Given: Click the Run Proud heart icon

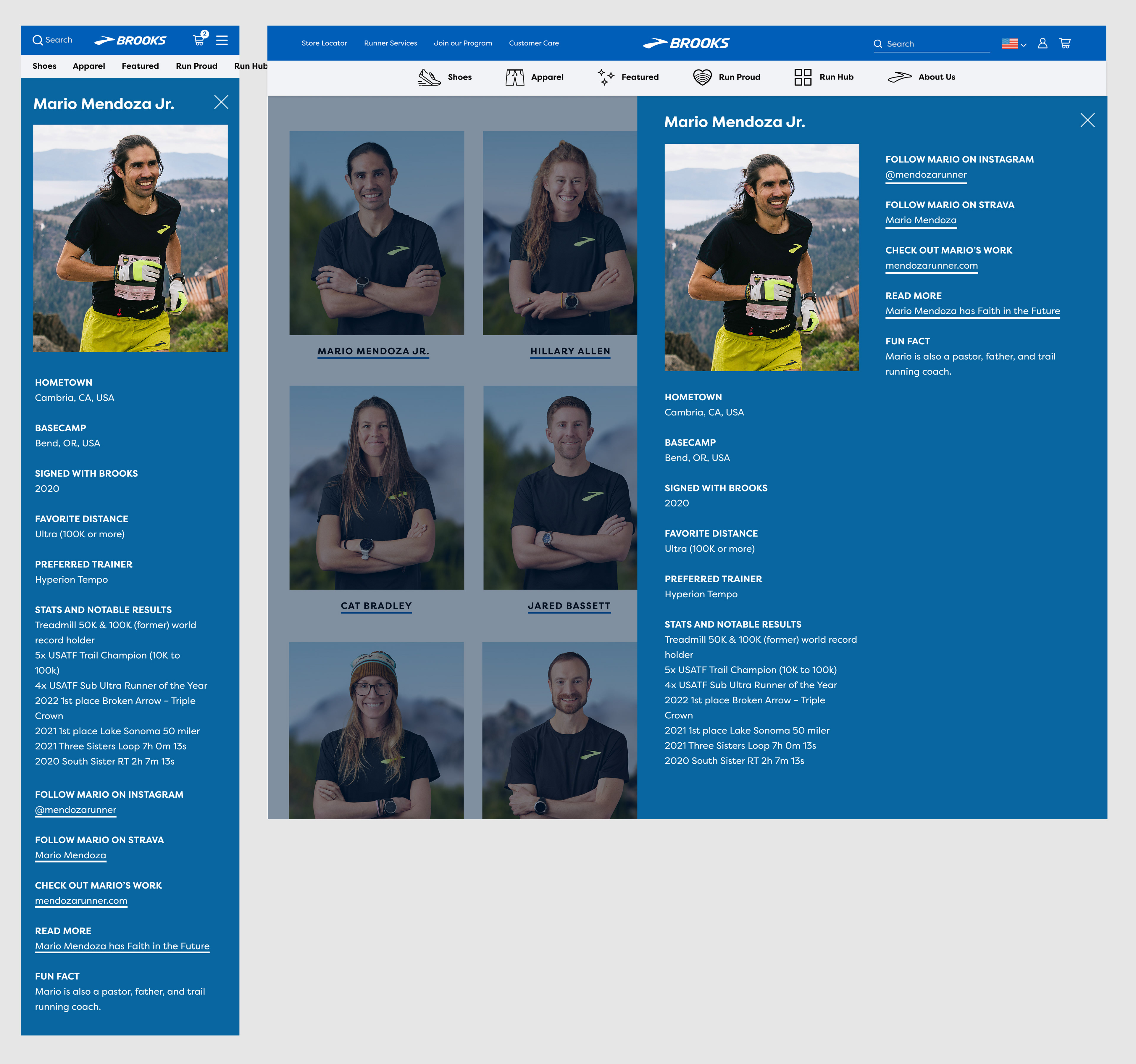Looking at the screenshot, I should [x=702, y=77].
